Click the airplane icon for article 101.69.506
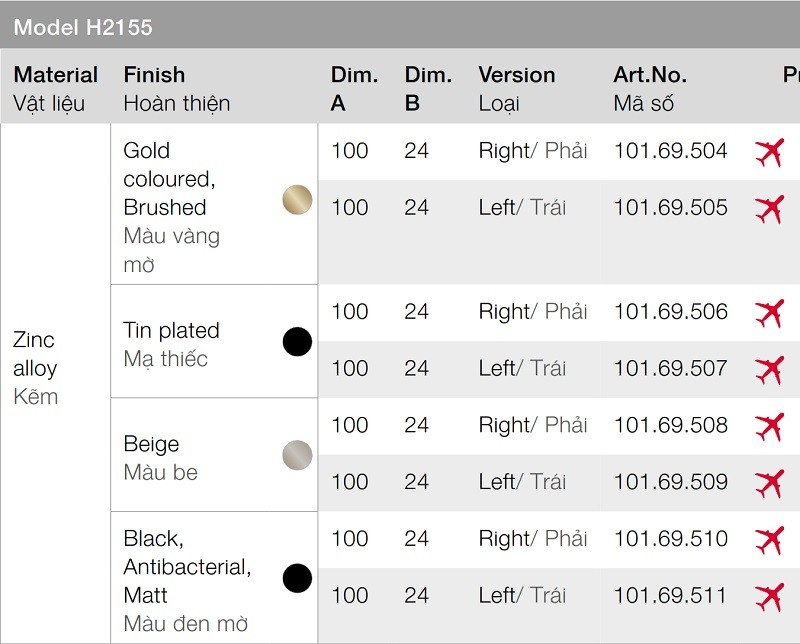The height and width of the screenshot is (644, 800). [769, 313]
